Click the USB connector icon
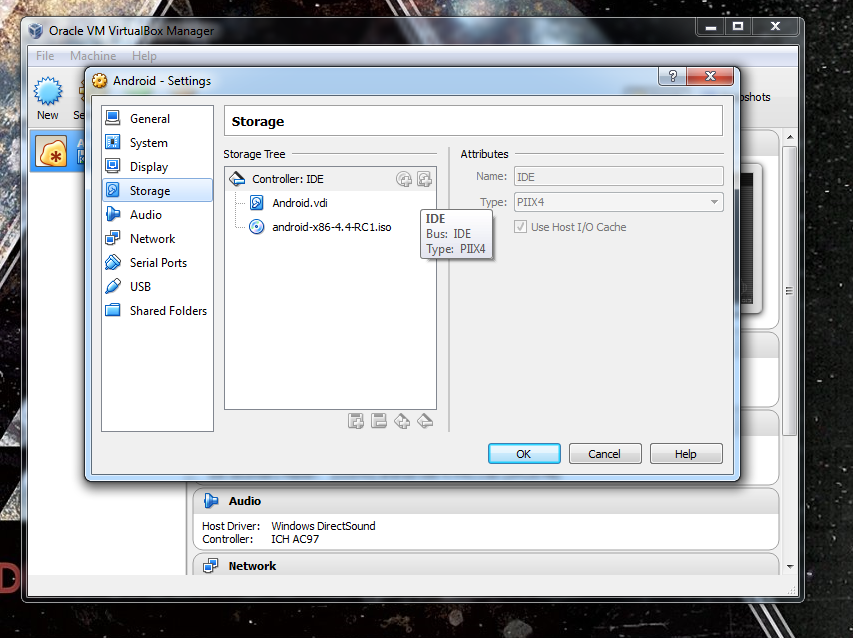This screenshot has width=853, height=638. tap(113, 286)
